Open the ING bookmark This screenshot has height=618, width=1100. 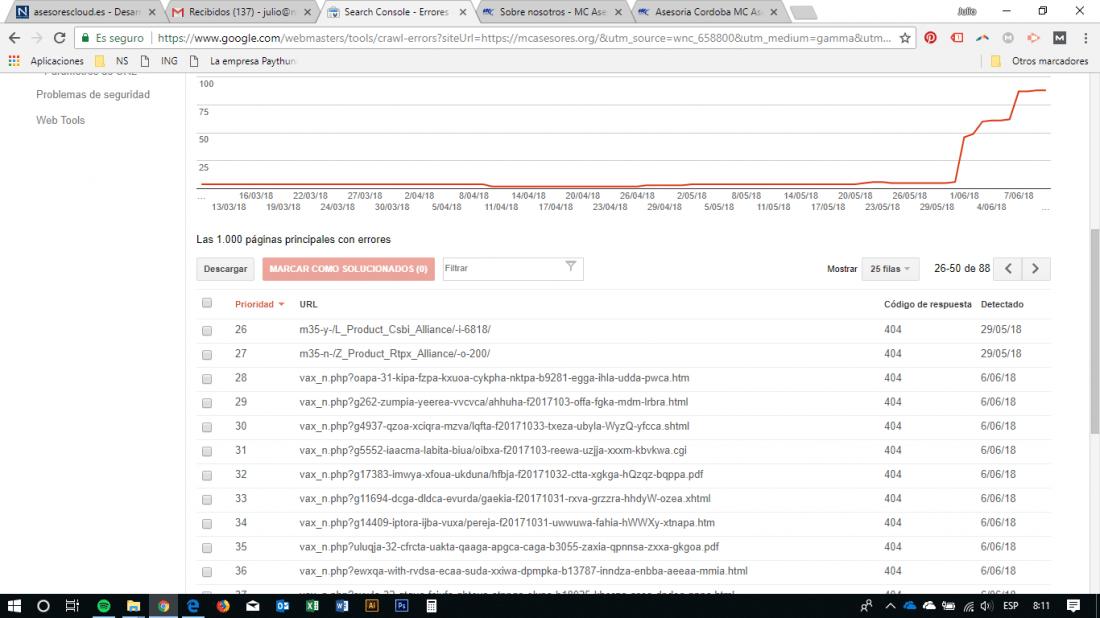pos(160,61)
